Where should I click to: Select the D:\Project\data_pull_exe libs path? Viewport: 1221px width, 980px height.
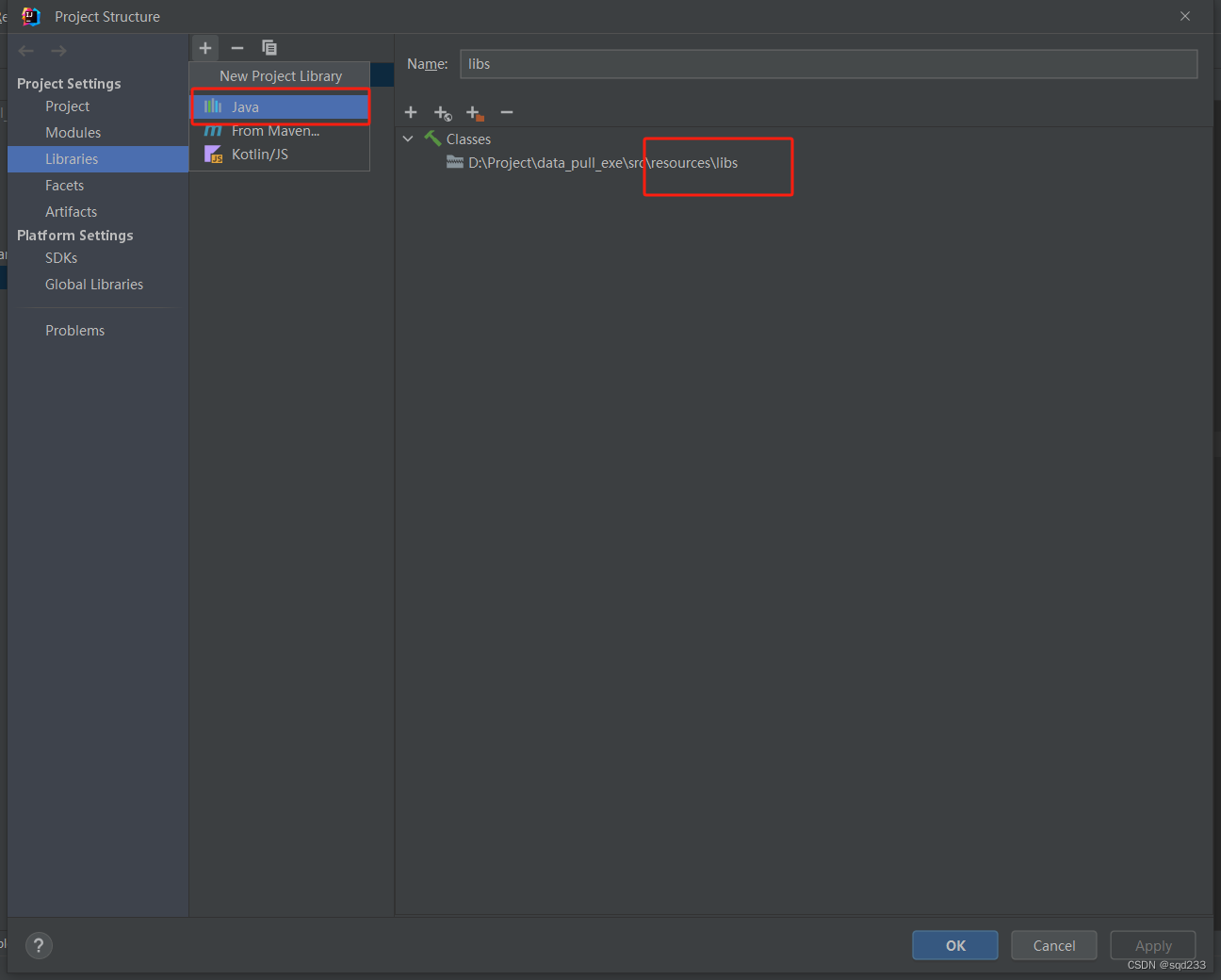pyautogui.click(x=603, y=163)
